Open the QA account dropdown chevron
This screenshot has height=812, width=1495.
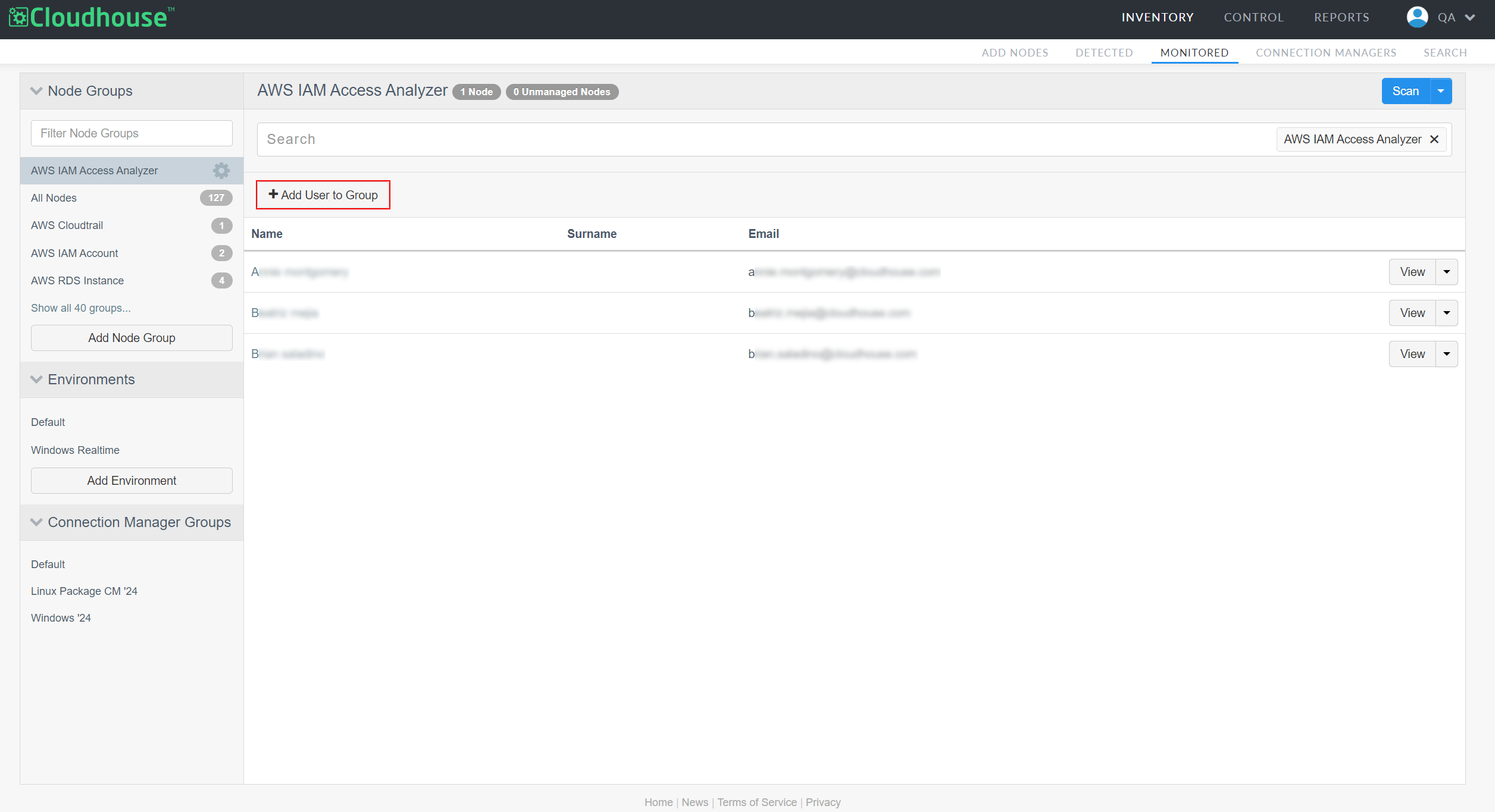[x=1470, y=18]
